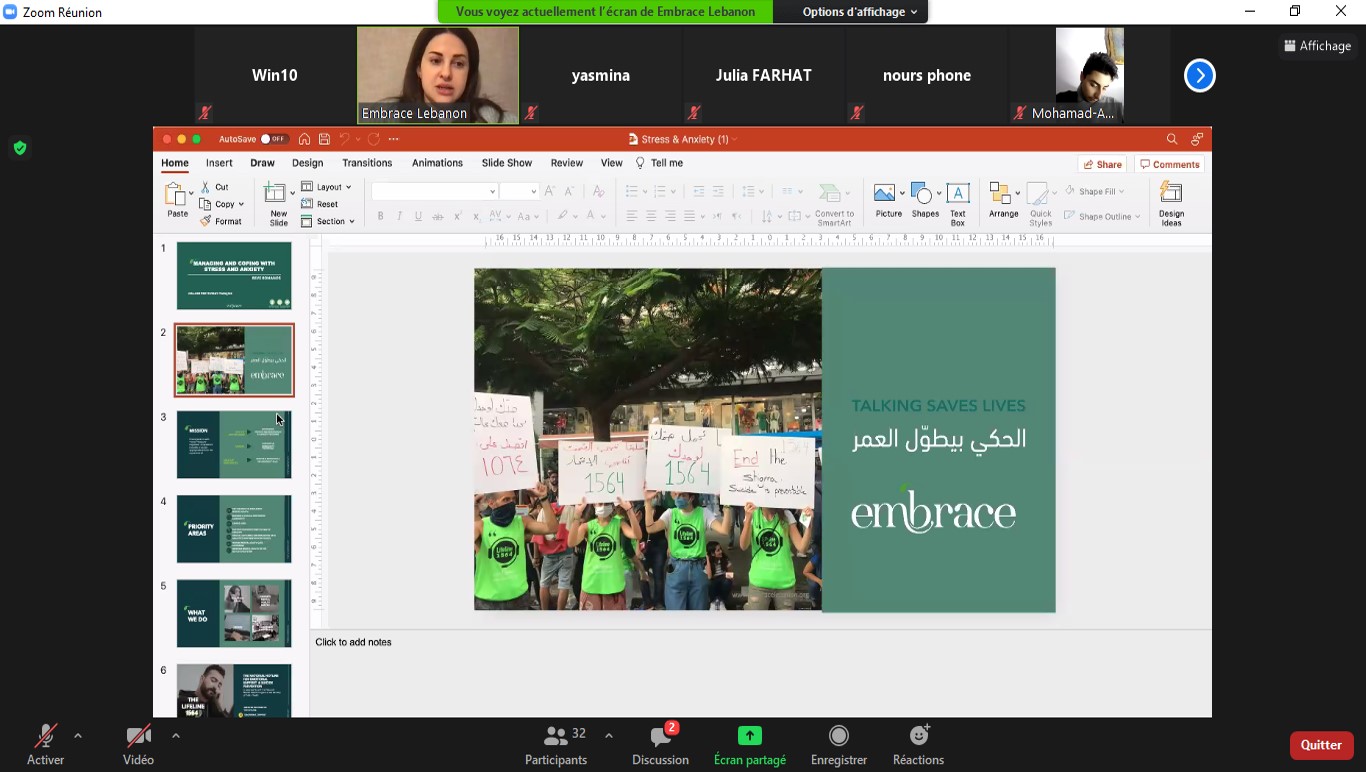The height and width of the screenshot is (772, 1366).
Task: Click the Paste clipboard icon
Action: [175, 195]
